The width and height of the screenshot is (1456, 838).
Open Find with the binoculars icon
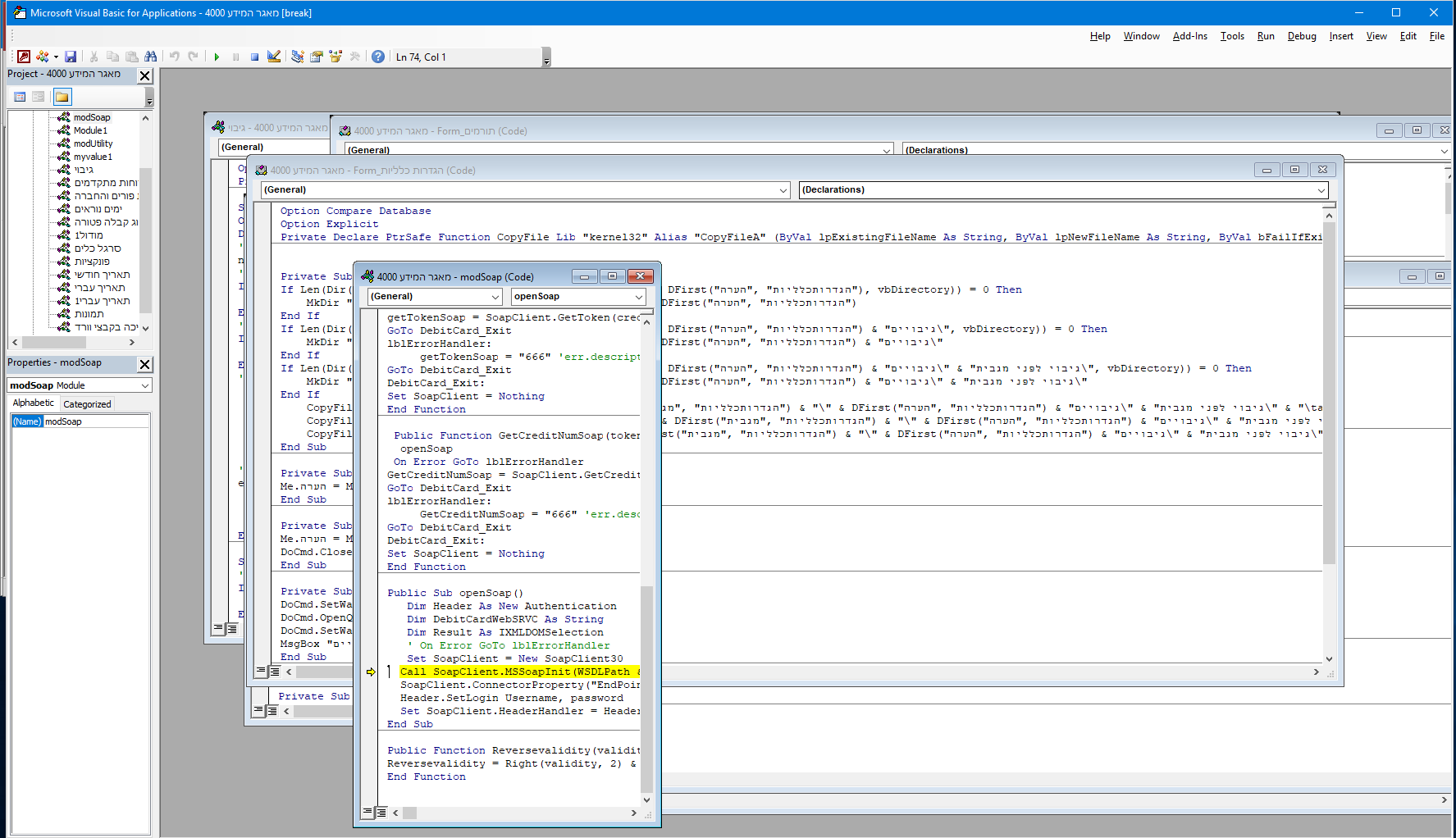pyautogui.click(x=150, y=57)
